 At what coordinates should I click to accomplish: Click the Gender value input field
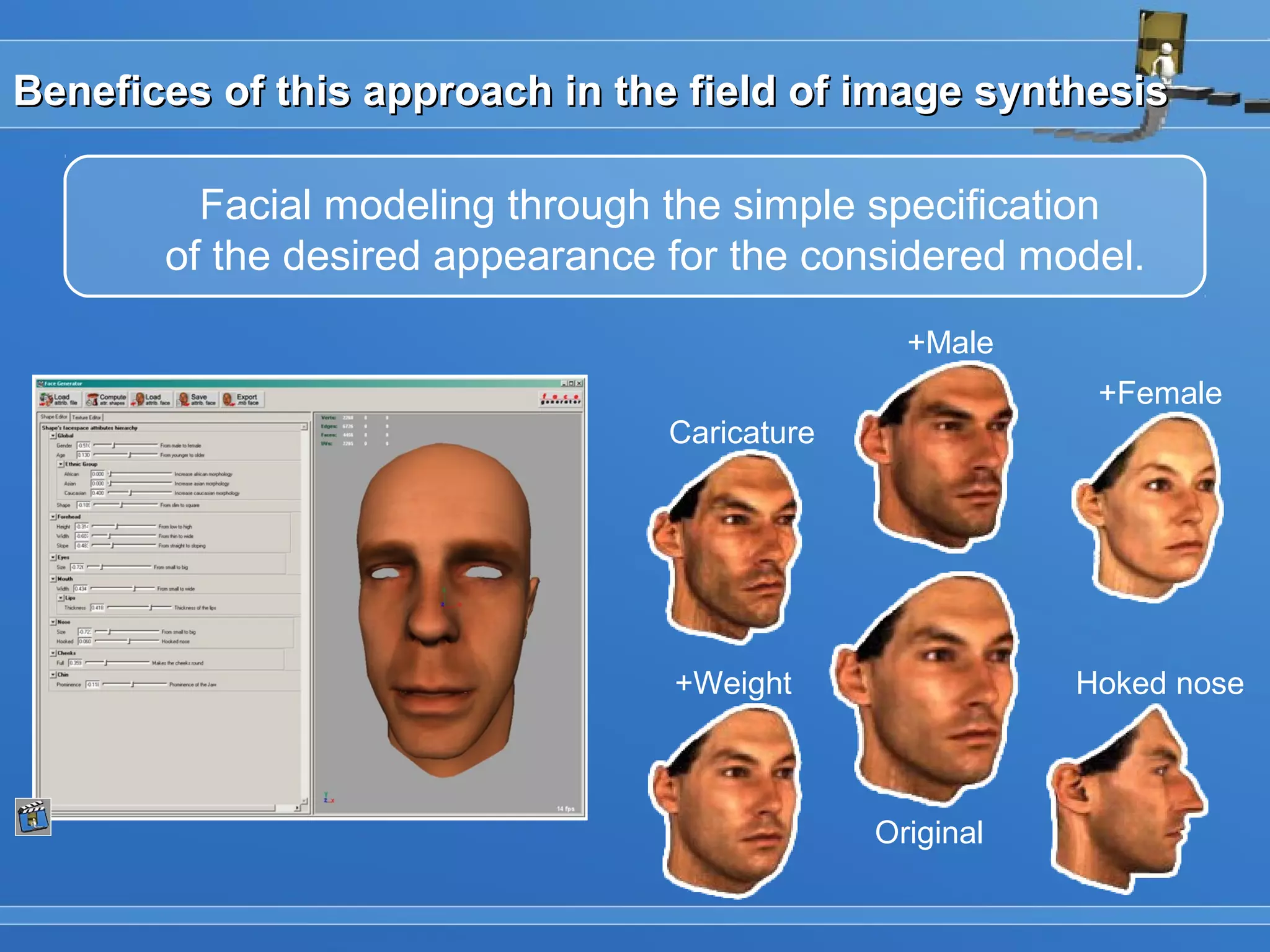pyautogui.click(x=84, y=445)
